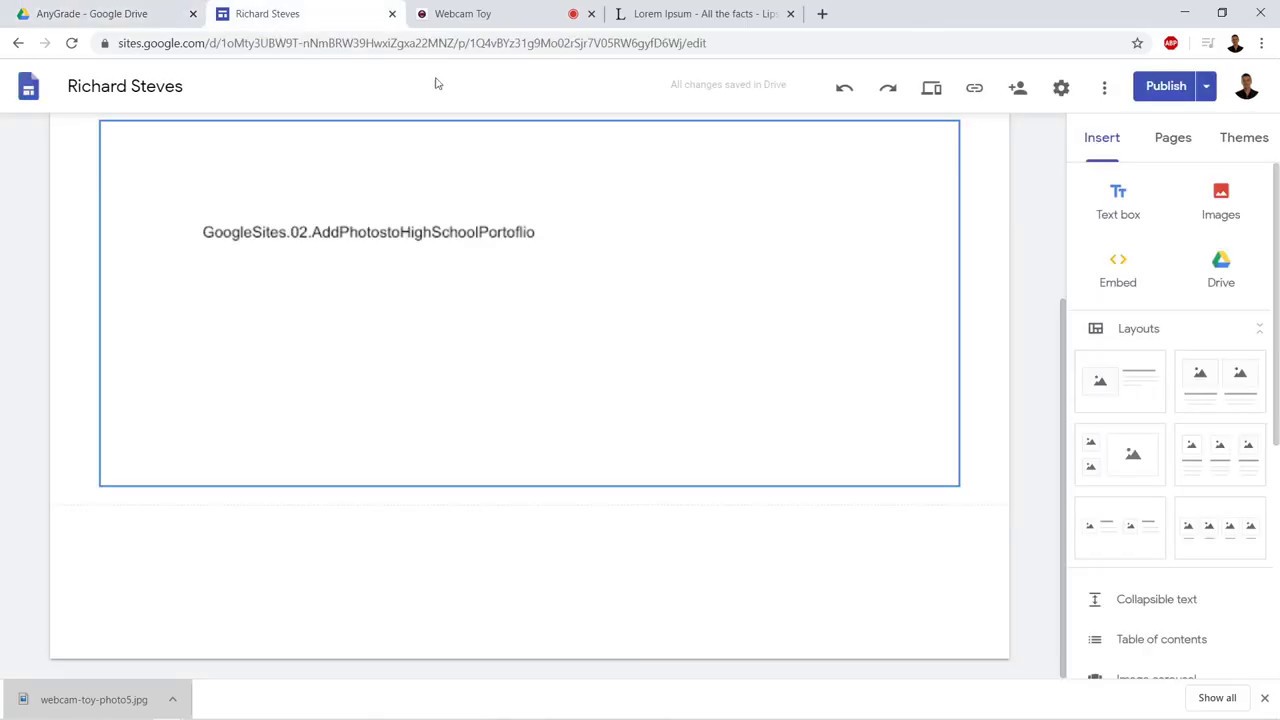Open the Preview devices icon

pos(931,87)
